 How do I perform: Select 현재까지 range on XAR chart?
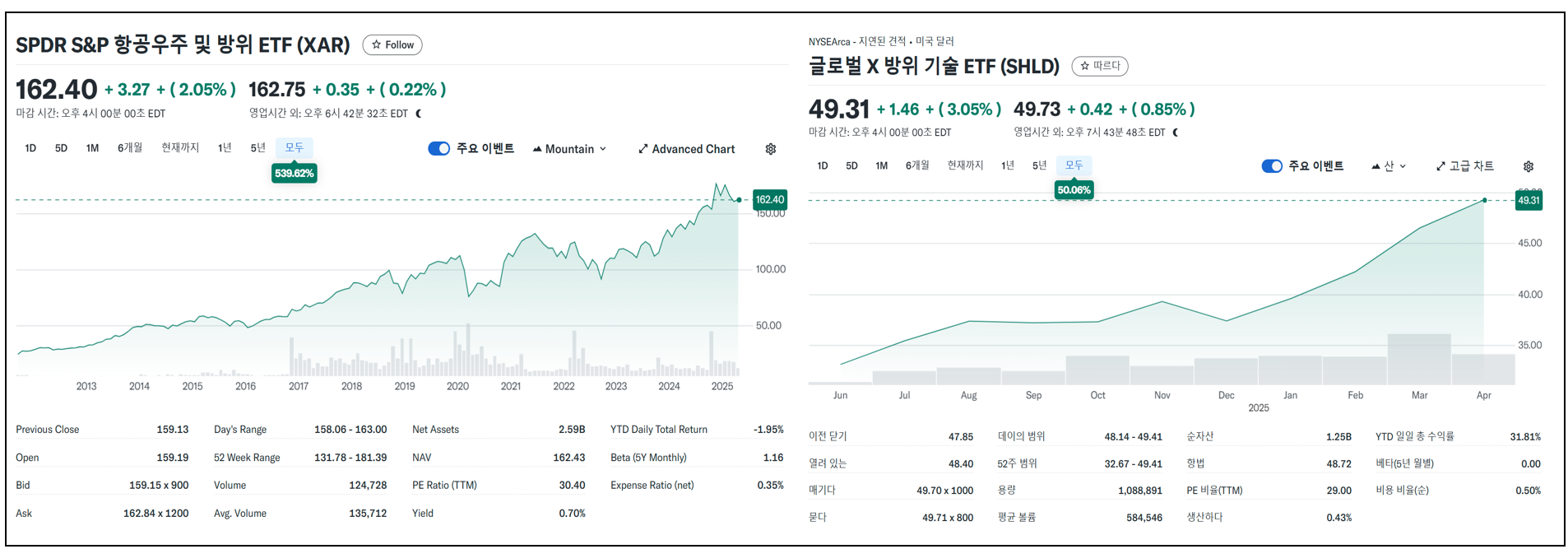180,148
